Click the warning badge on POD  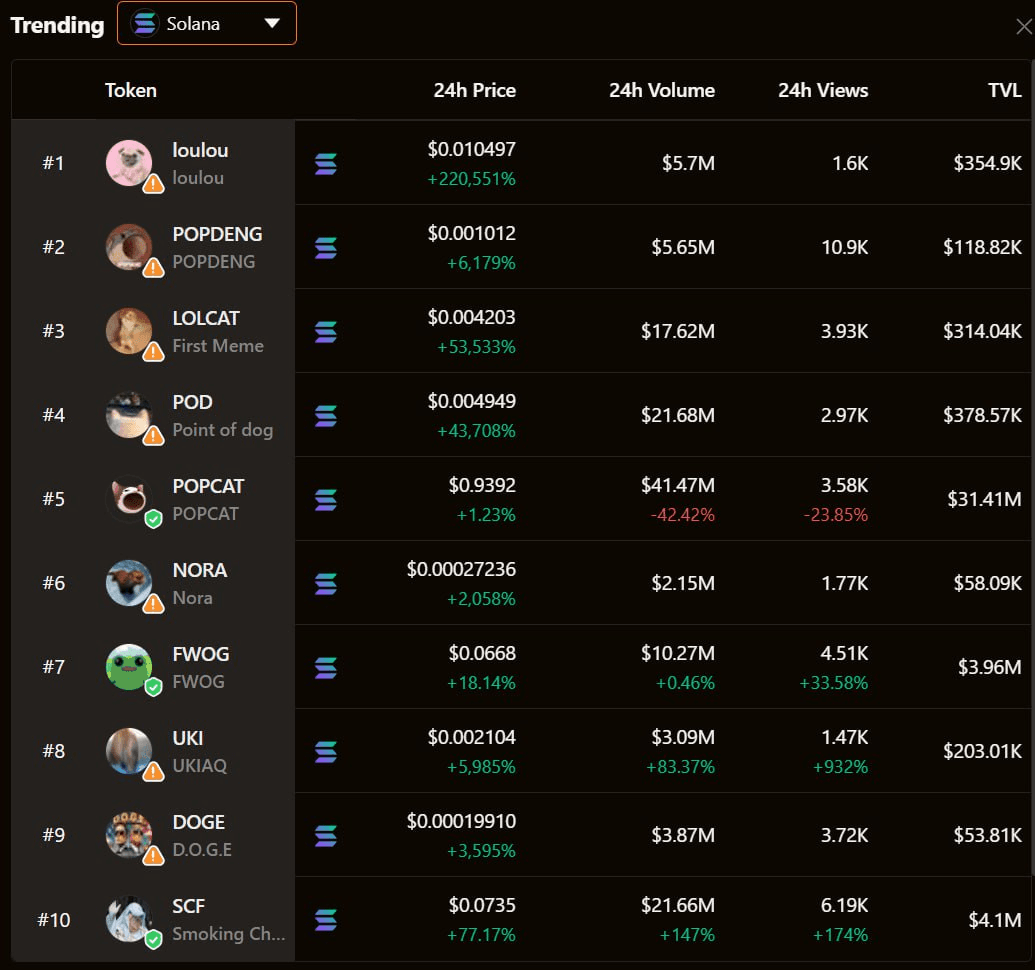[154, 436]
